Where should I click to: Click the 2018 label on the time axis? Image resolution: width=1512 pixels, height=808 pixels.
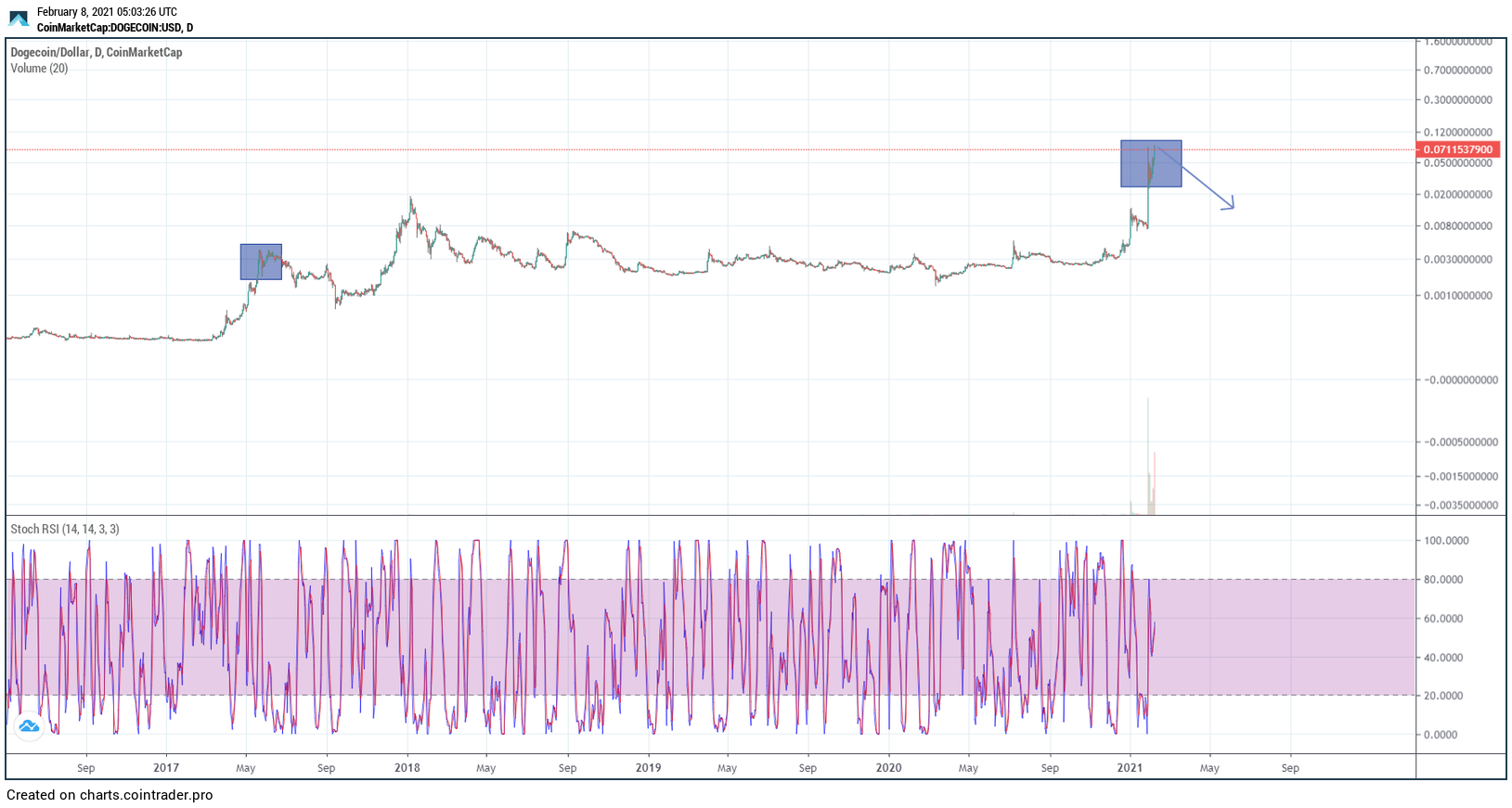pos(407,768)
